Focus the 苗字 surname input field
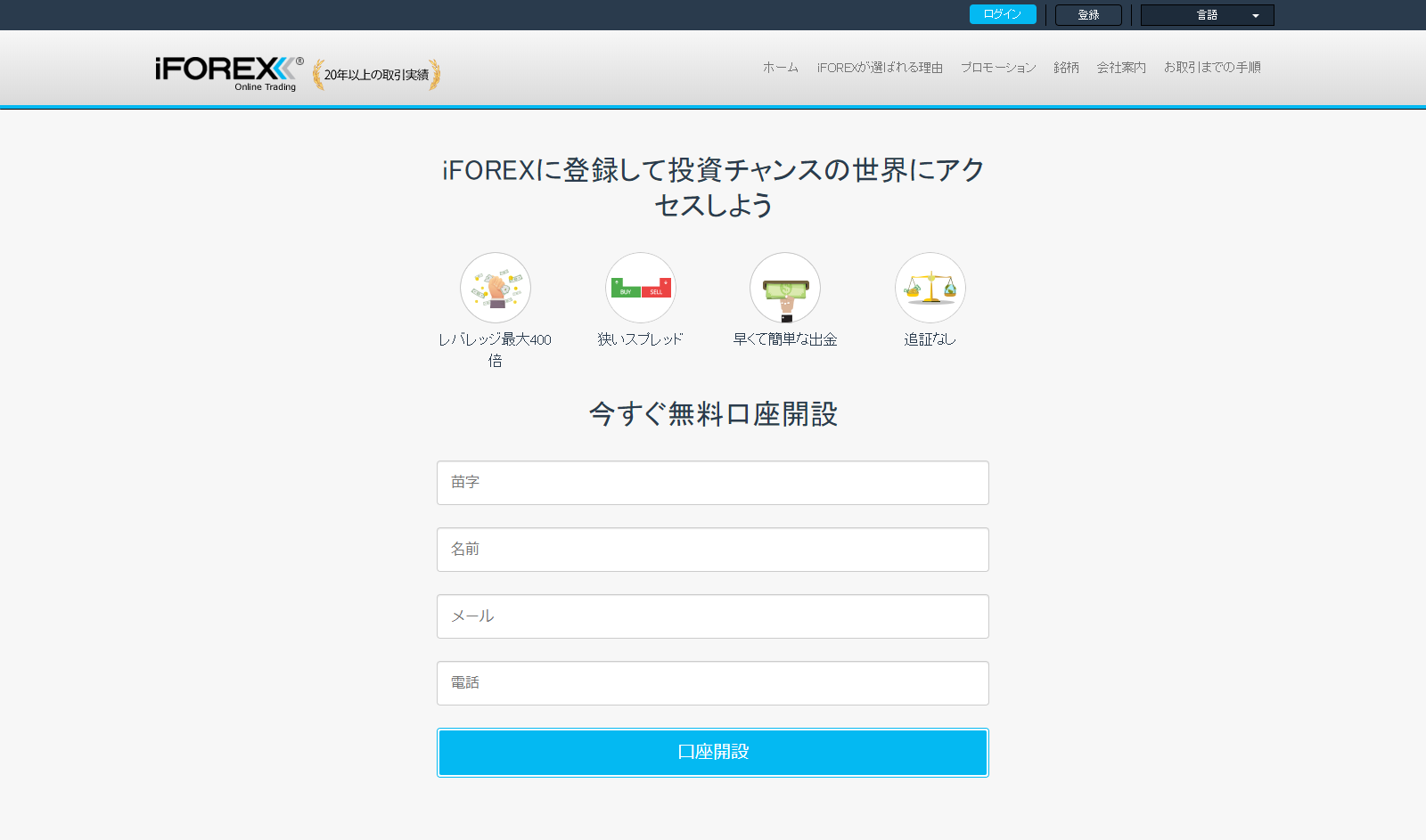The height and width of the screenshot is (840, 1426). coord(713,483)
